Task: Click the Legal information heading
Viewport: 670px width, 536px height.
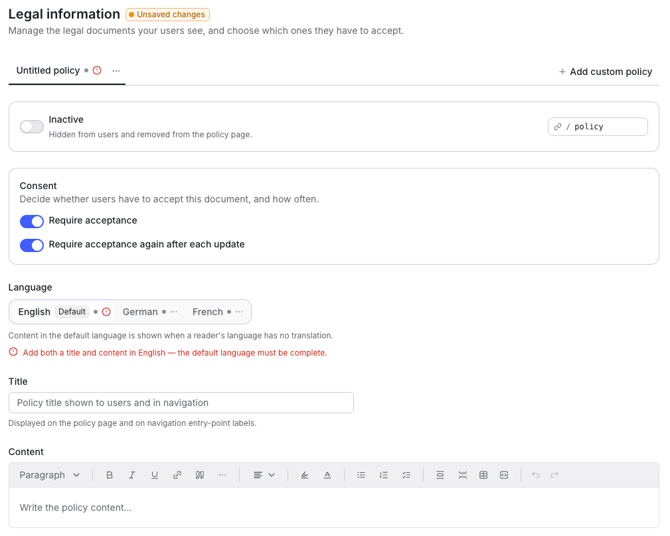Action: point(64,14)
